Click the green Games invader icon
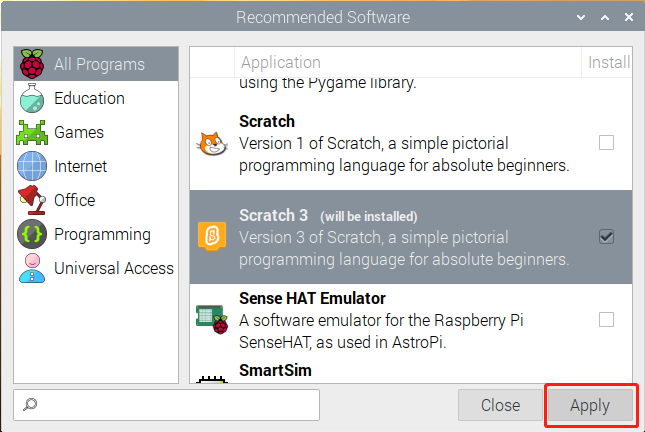 point(32,132)
